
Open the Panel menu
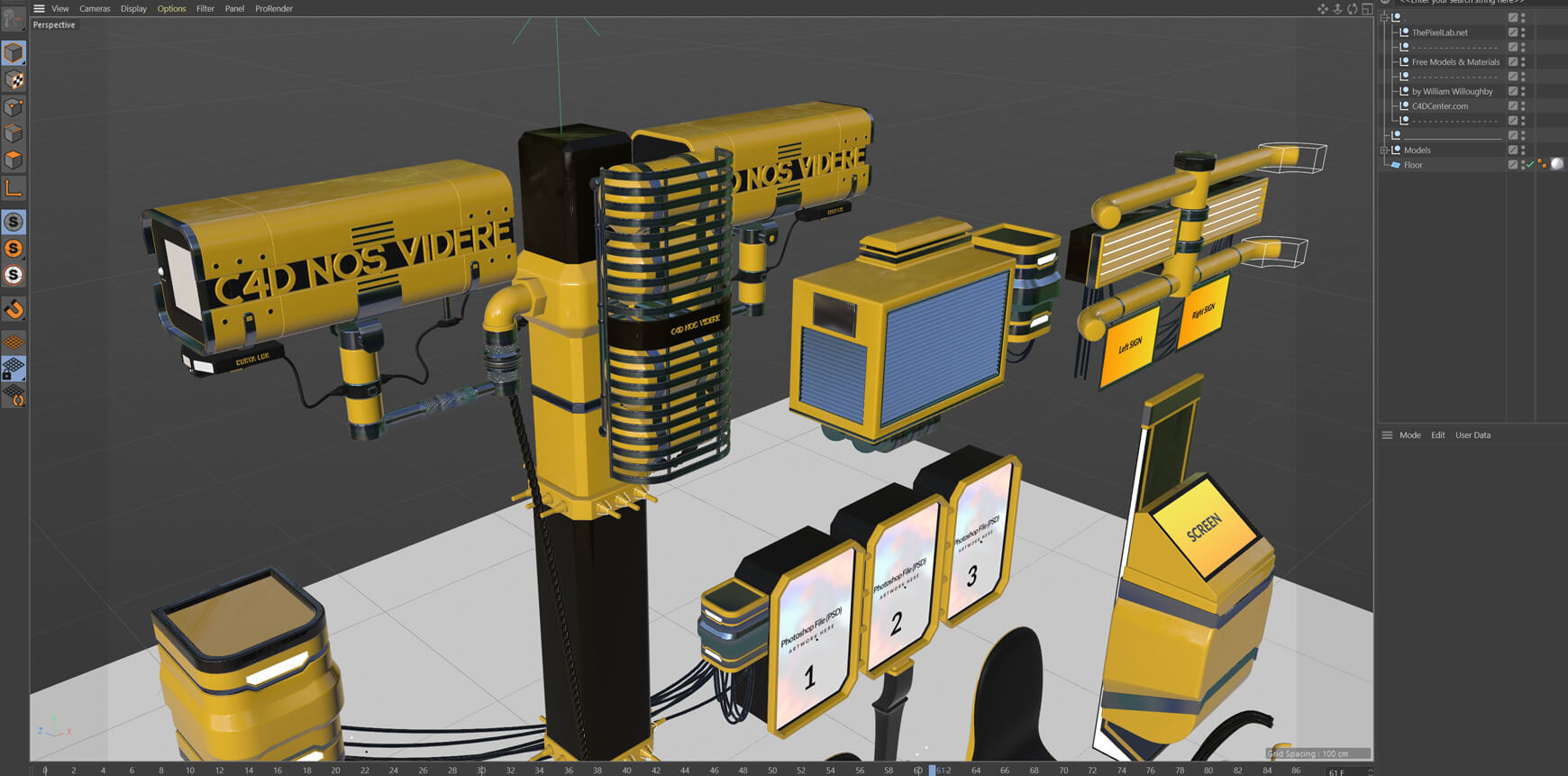click(234, 8)
